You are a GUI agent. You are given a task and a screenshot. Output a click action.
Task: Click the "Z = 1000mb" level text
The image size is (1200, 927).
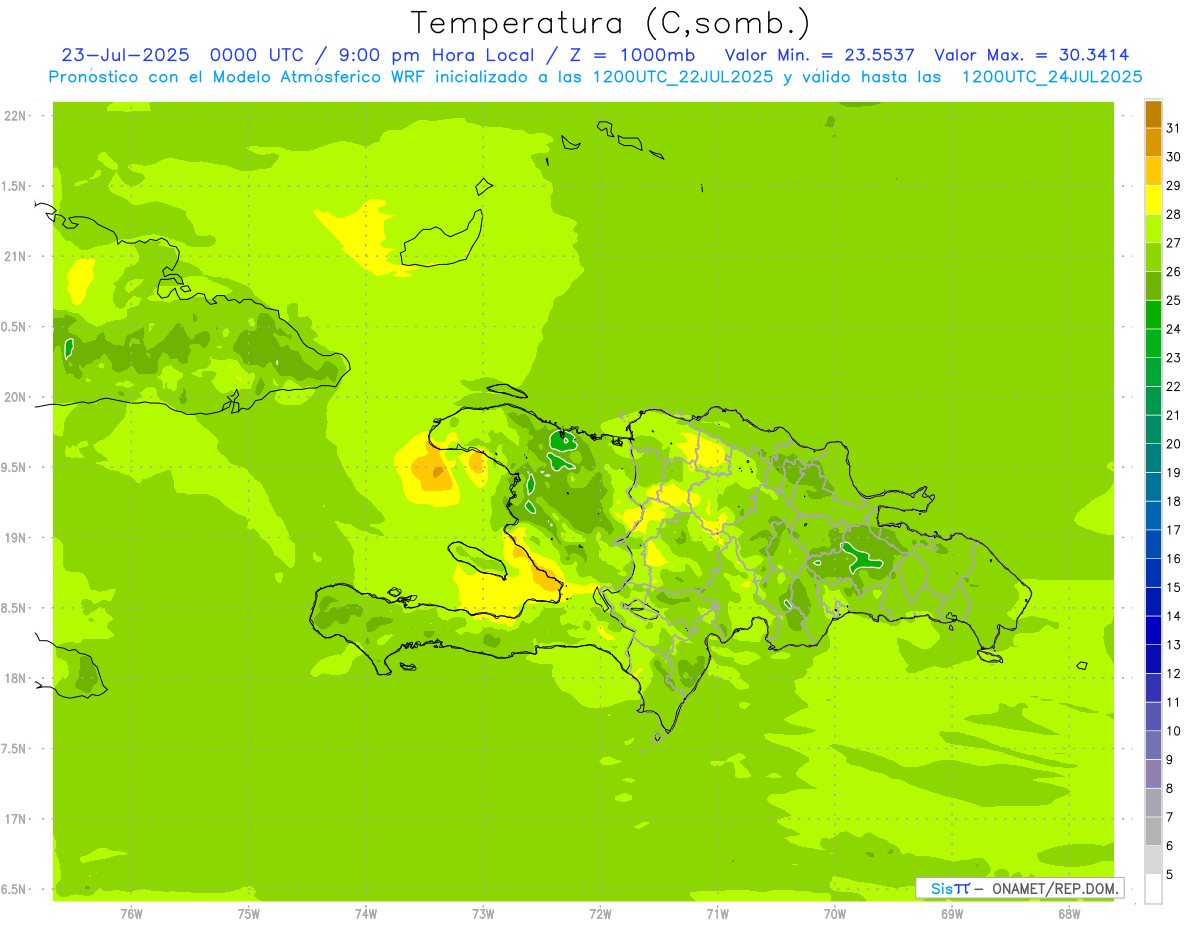pyautogui.click(x=633, y=55)
